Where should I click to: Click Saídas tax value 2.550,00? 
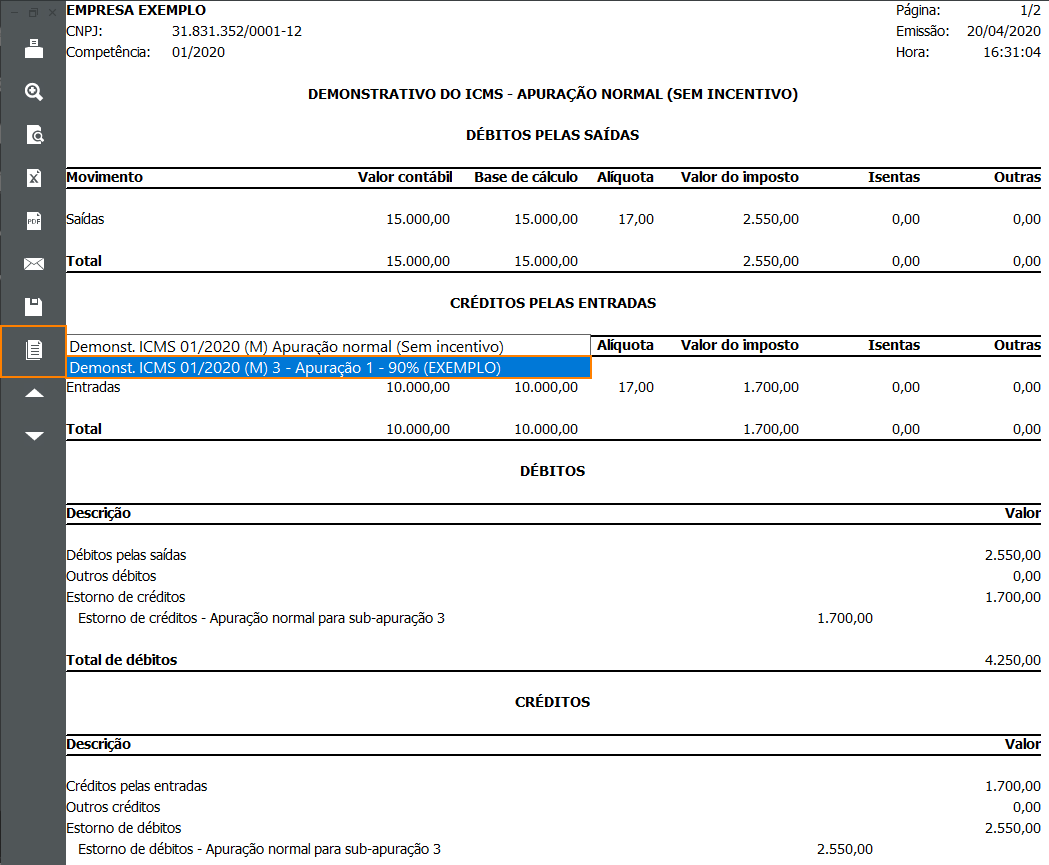[771, 219]
